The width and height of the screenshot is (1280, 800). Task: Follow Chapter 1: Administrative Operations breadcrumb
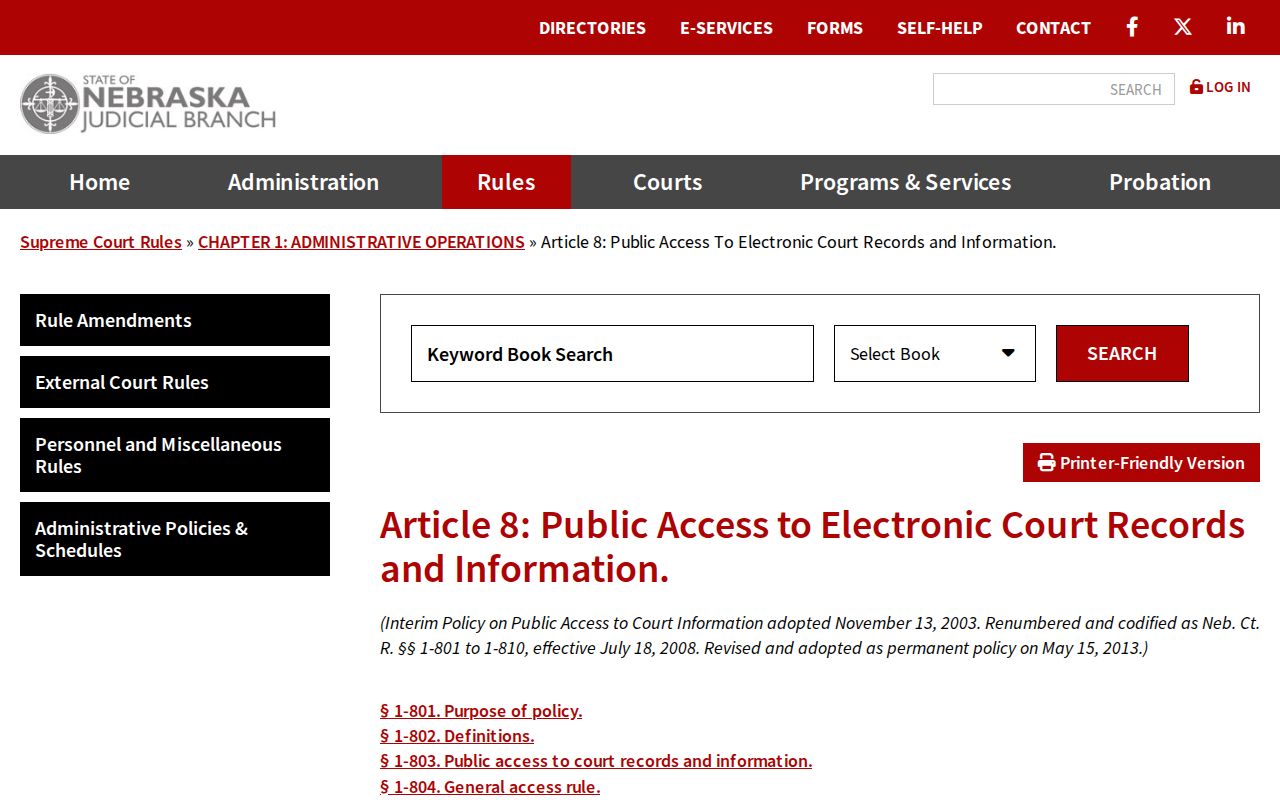coord(361,242)
